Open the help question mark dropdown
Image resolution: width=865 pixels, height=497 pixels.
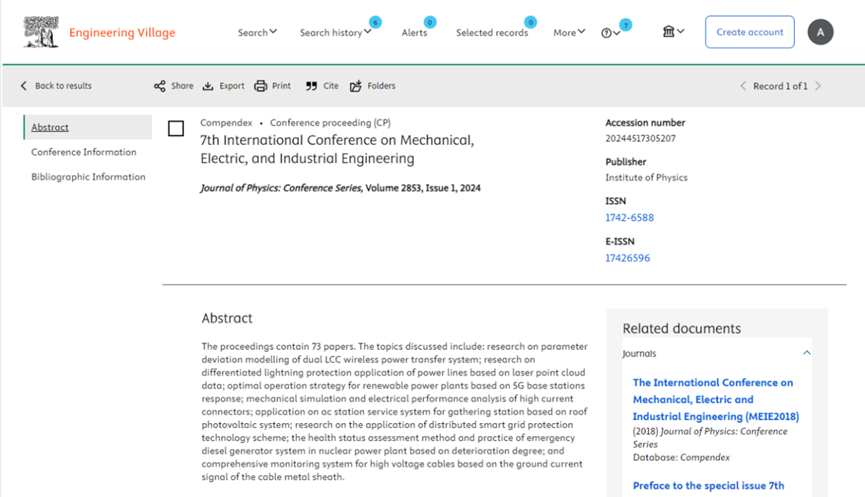tap(610, 33)
